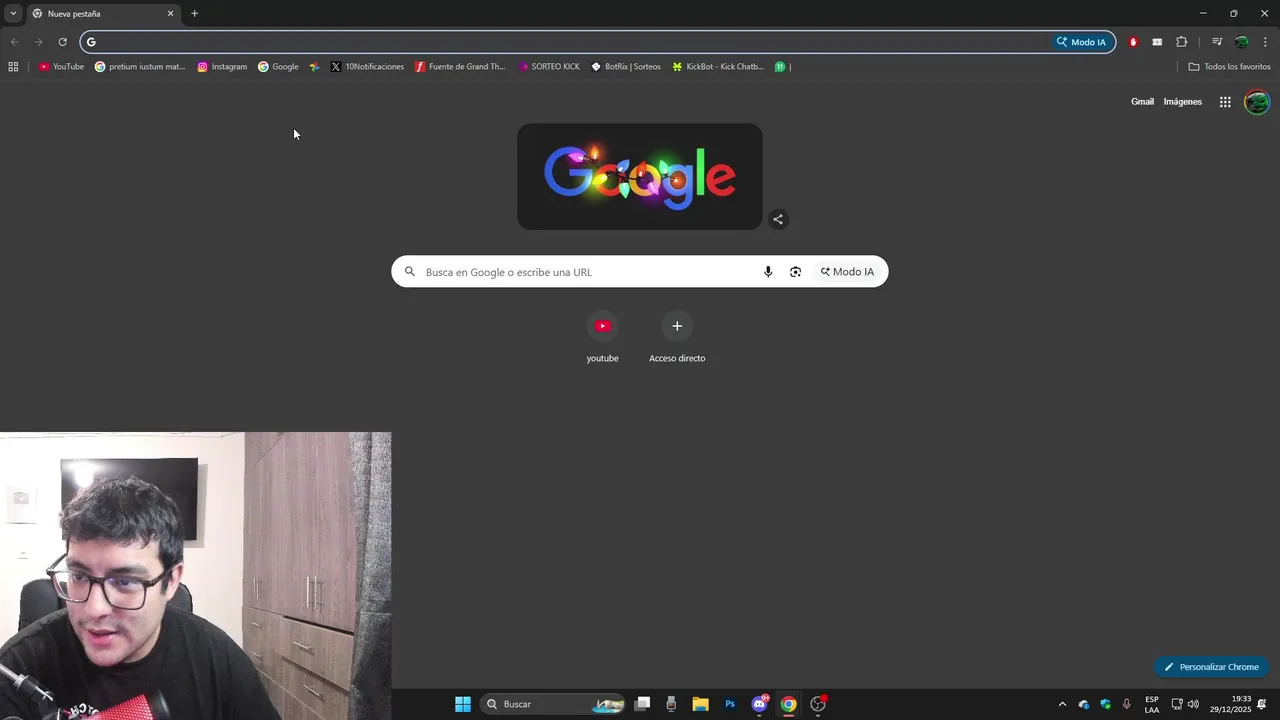
Task: Open the Chrome profile avatar in toolbar
Action: (x=1241, y=42)
